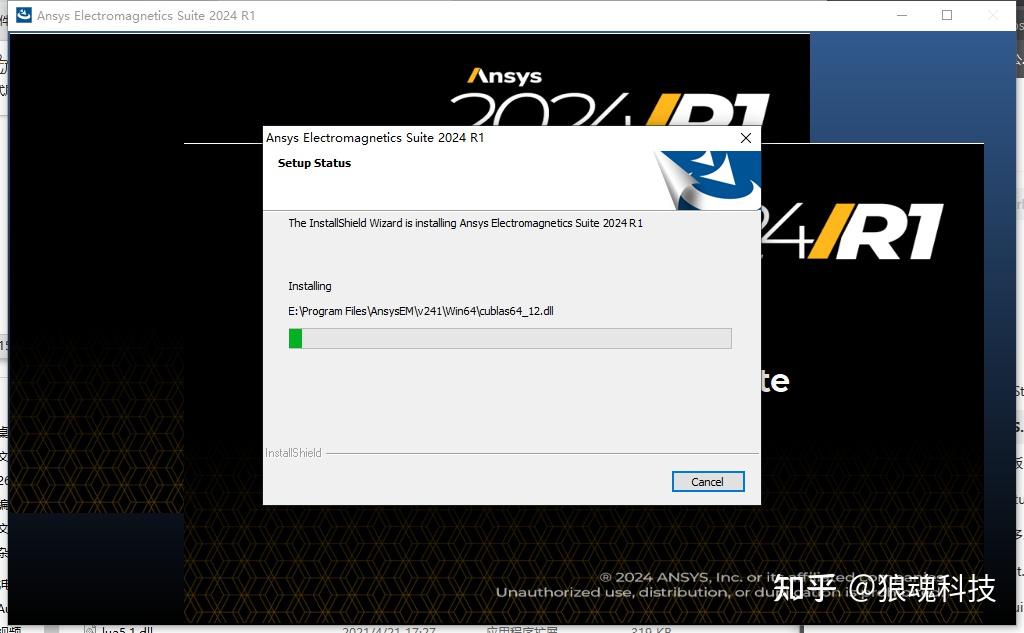Click the Ansys Electromagnetics Suite 2024 R1 title text
The width and height of the screenshot is (1024, 633).
click(376, 138)
